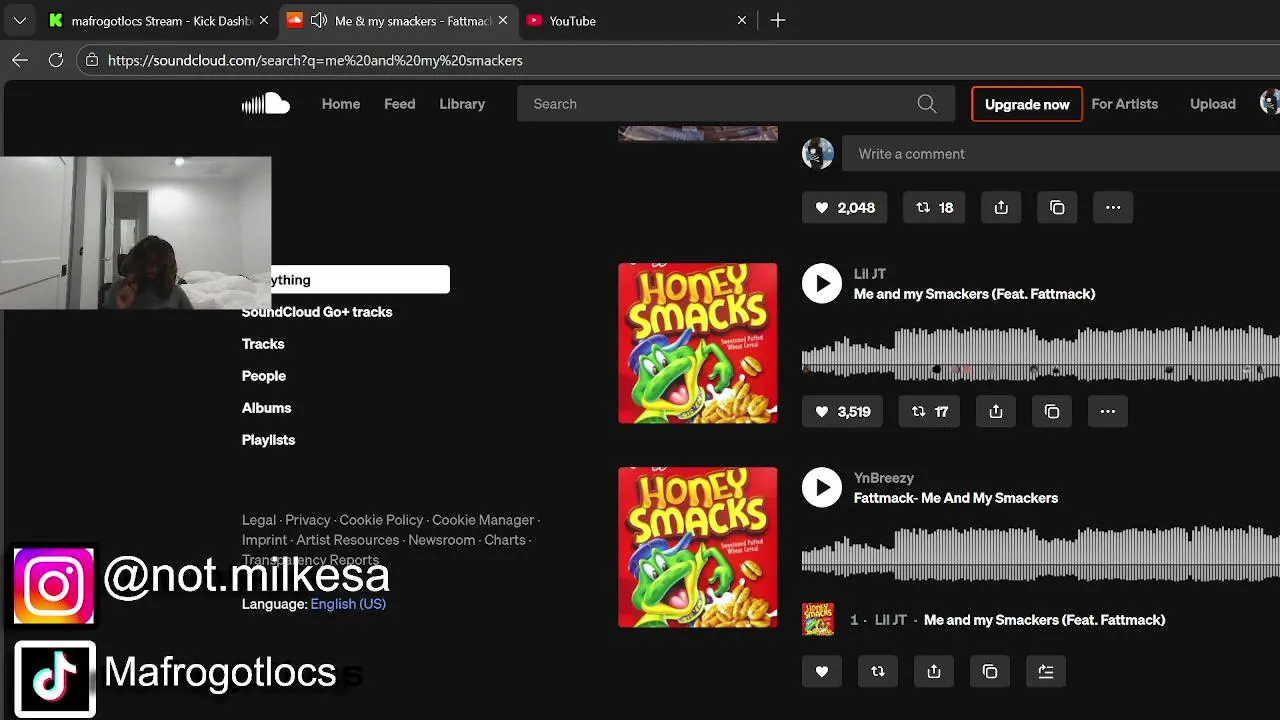Screen dimensions: 1280x720
Task: Open Me and my Smackers (Feat. Fattmack) title
Action: [x=974, y=294]
